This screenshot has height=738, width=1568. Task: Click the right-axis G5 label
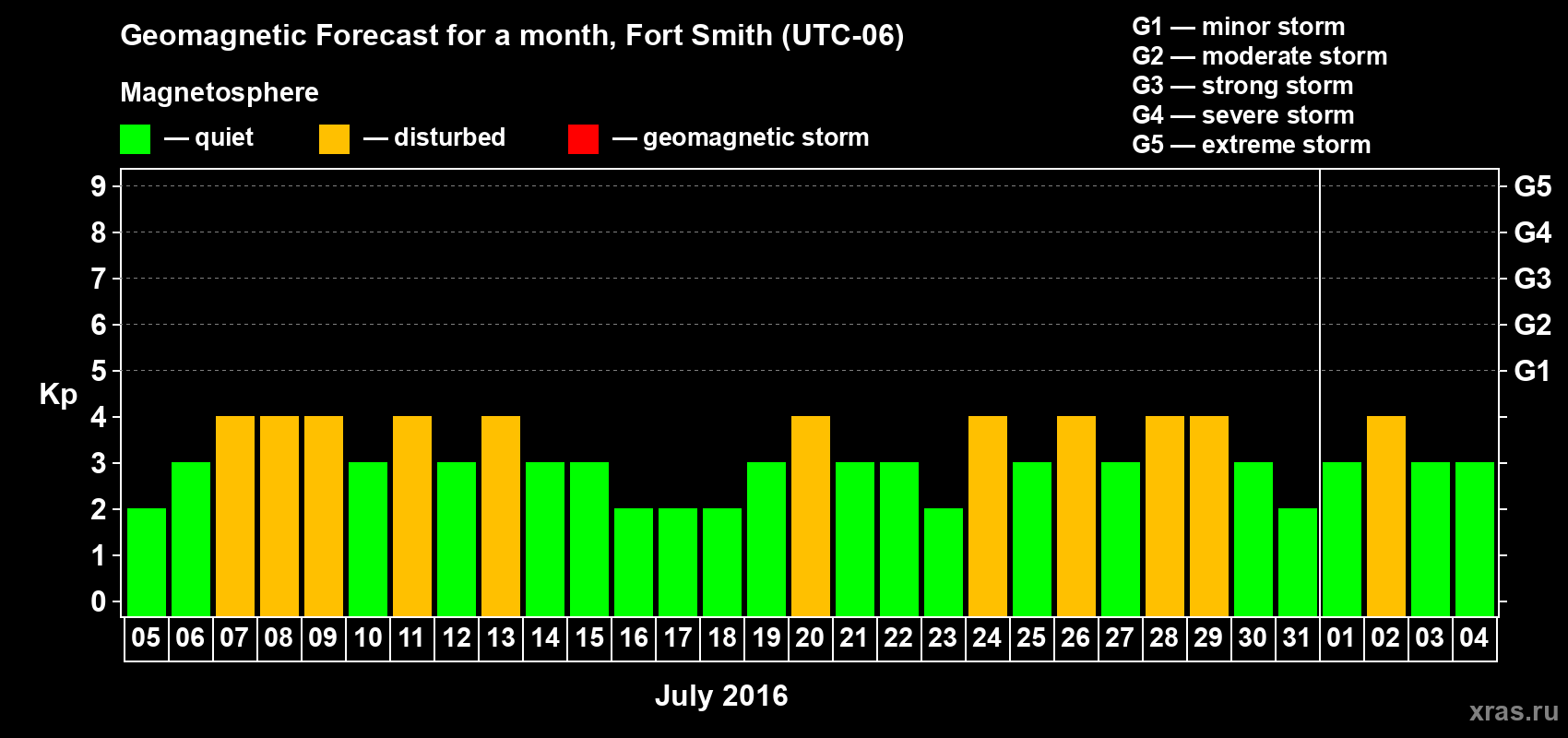tap(1532, 186)
